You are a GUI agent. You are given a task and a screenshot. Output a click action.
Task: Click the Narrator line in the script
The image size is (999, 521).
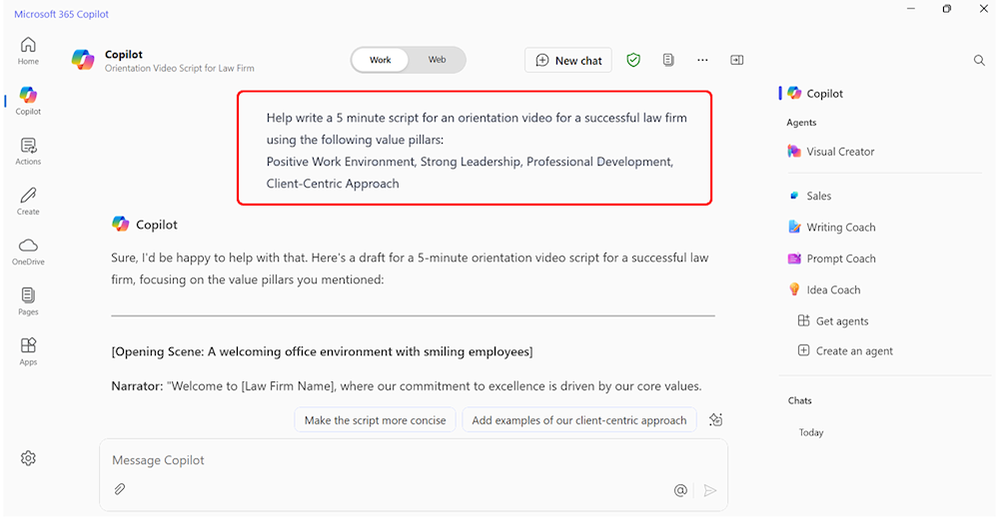[x=406, y=386]
